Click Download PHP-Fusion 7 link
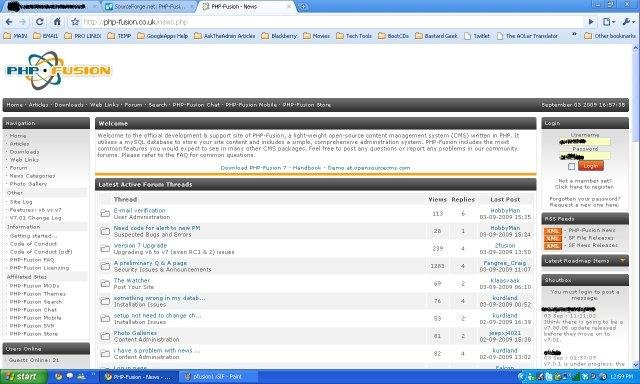The image size is (640, 384). click(x=253, y=168)
